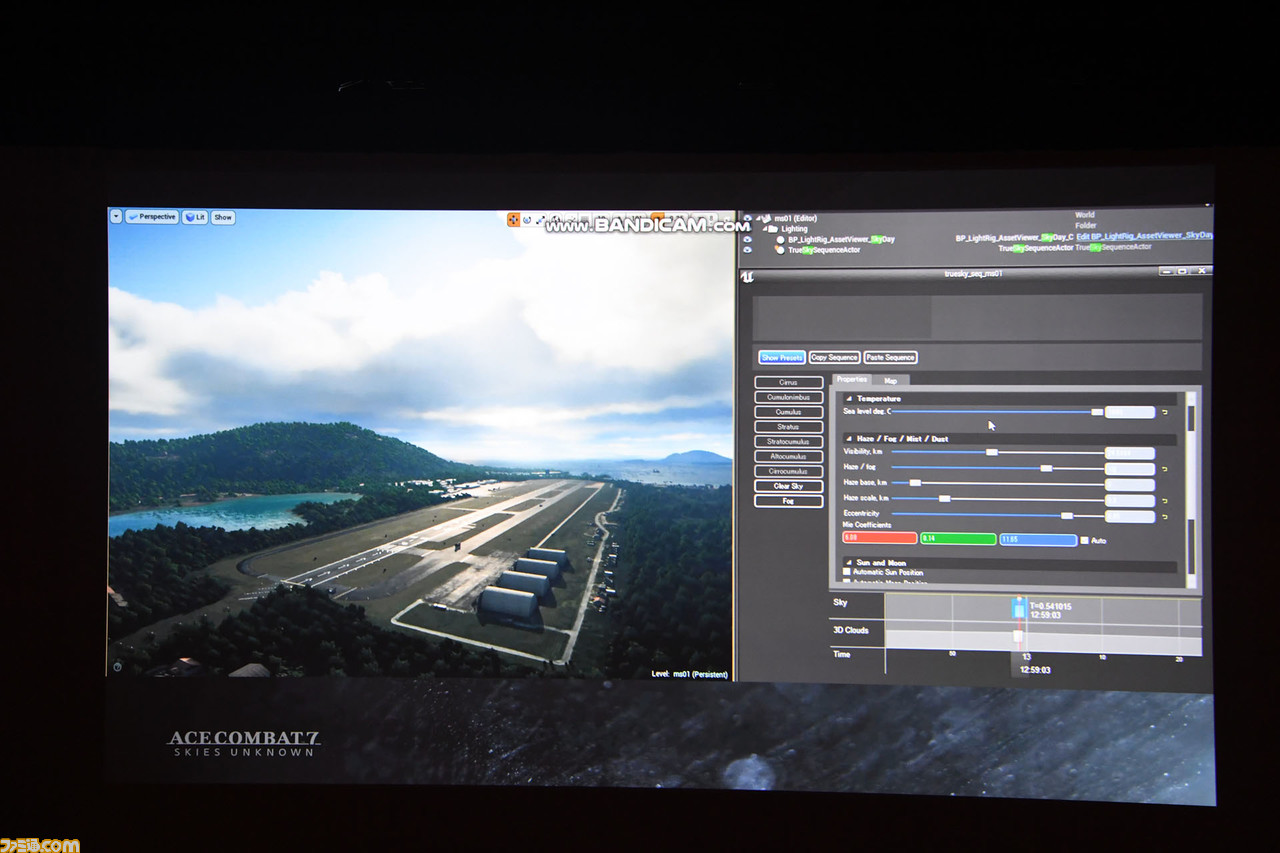
Task: Apply the Cirrus cloud preset
Action: click(789, 382)
